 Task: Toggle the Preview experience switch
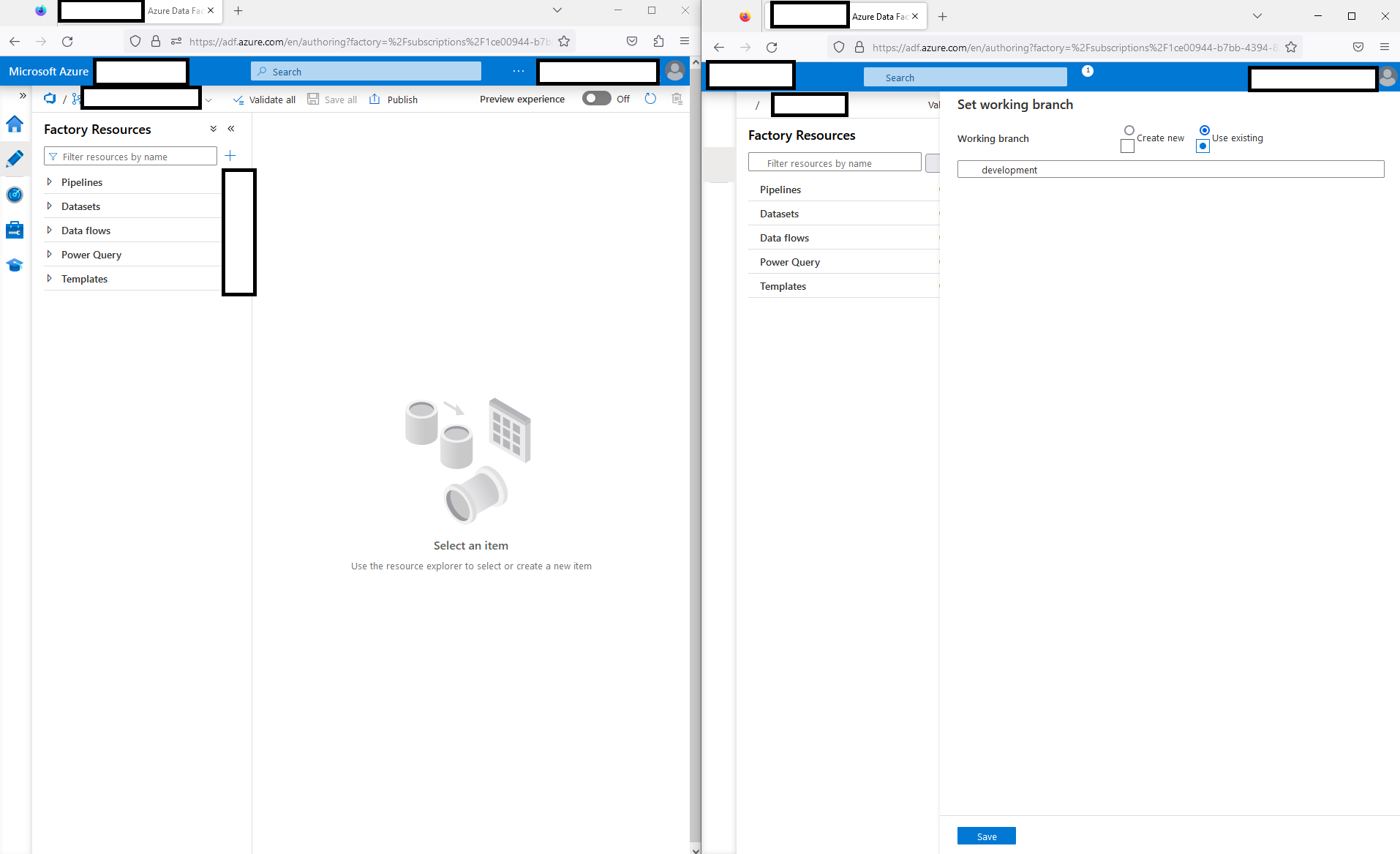[597, 98]
